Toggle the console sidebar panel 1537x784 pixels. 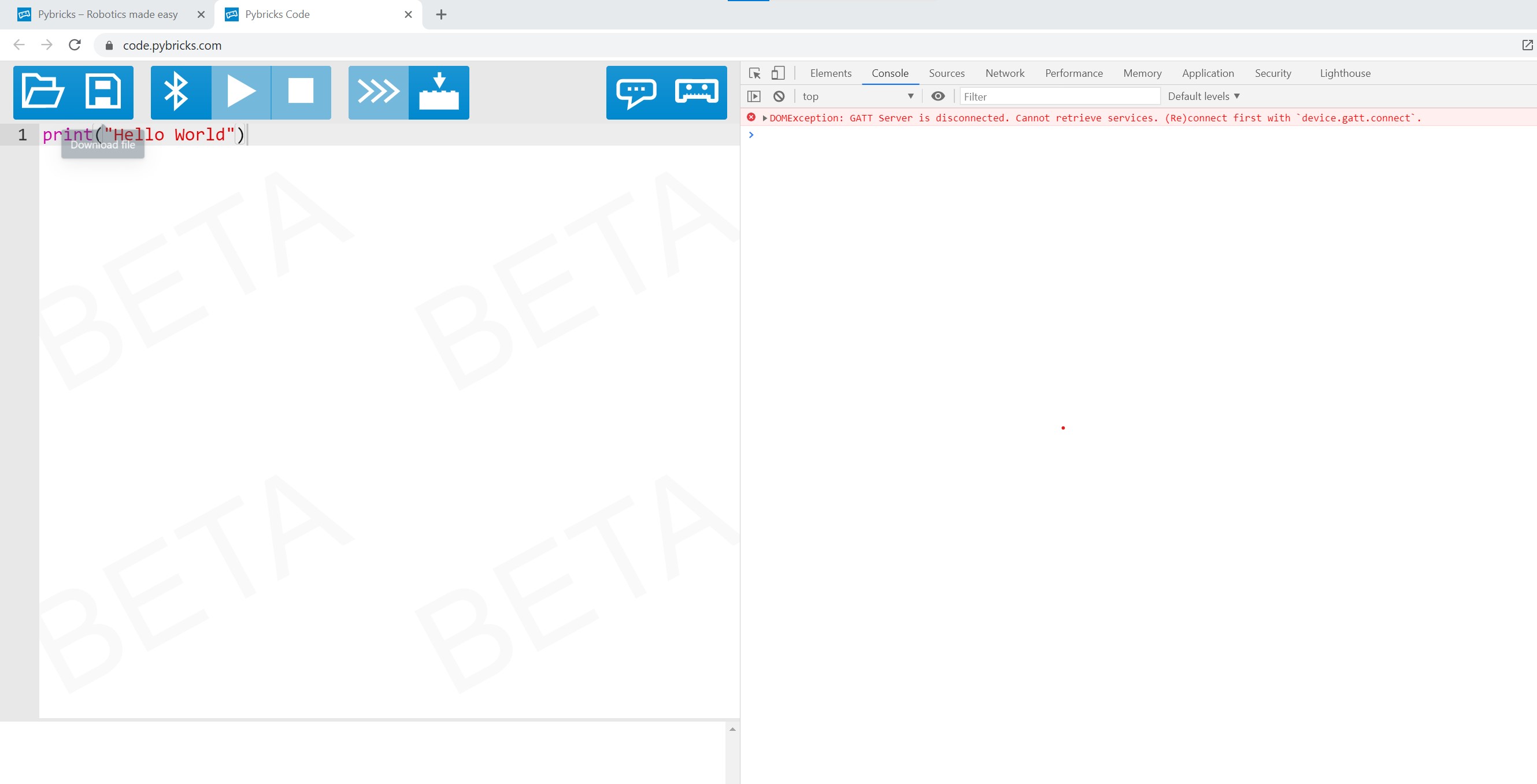tap(754, 96)
